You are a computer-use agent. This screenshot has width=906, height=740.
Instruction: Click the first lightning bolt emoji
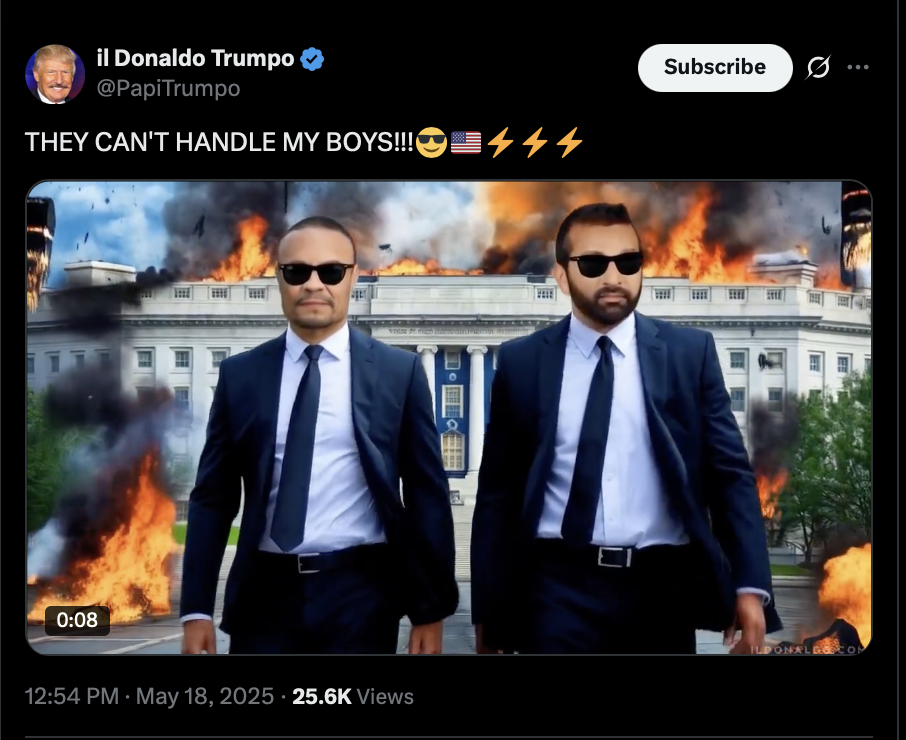[x=500, y=142]
